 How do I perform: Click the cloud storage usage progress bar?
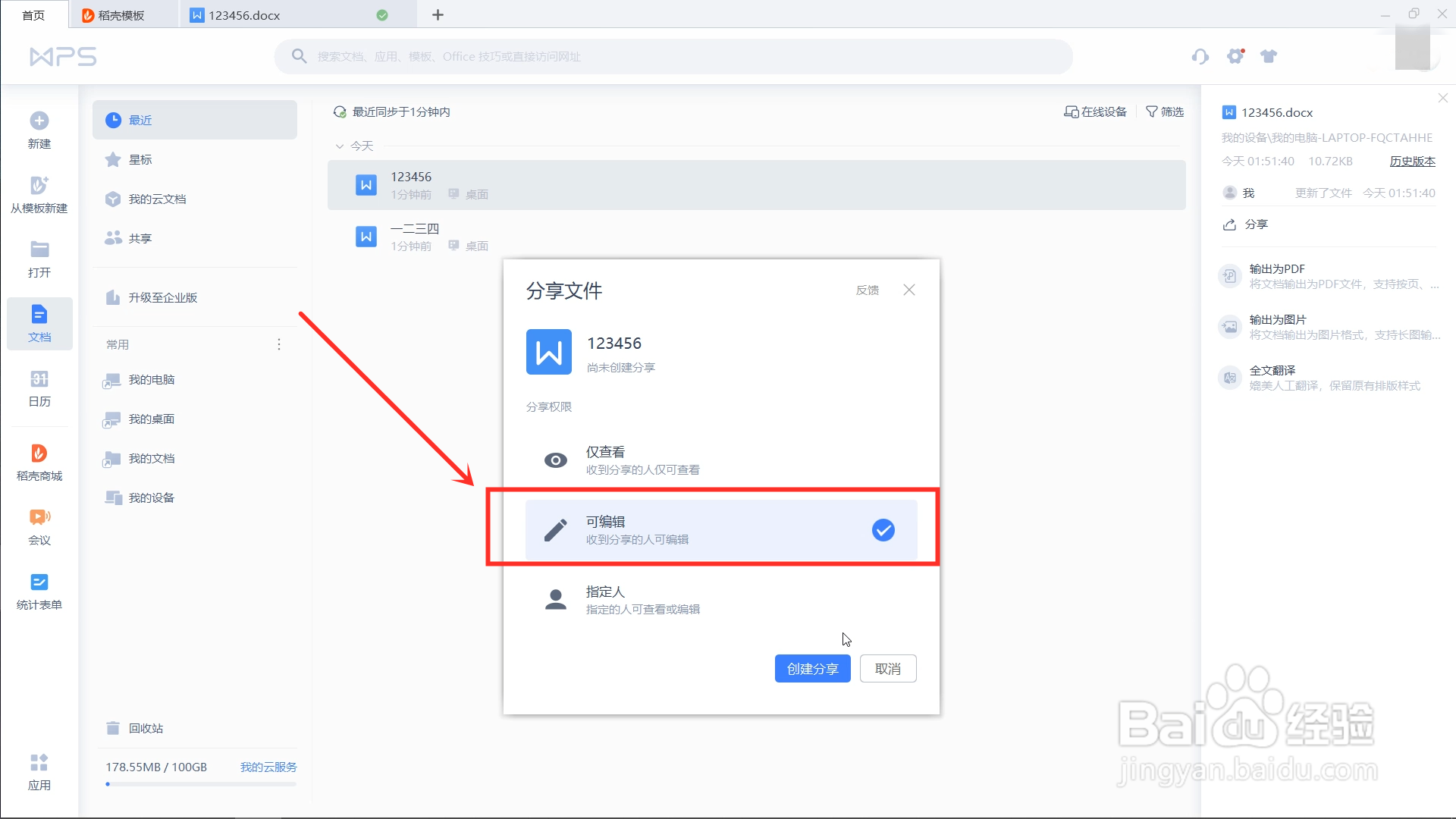[201, 784]
